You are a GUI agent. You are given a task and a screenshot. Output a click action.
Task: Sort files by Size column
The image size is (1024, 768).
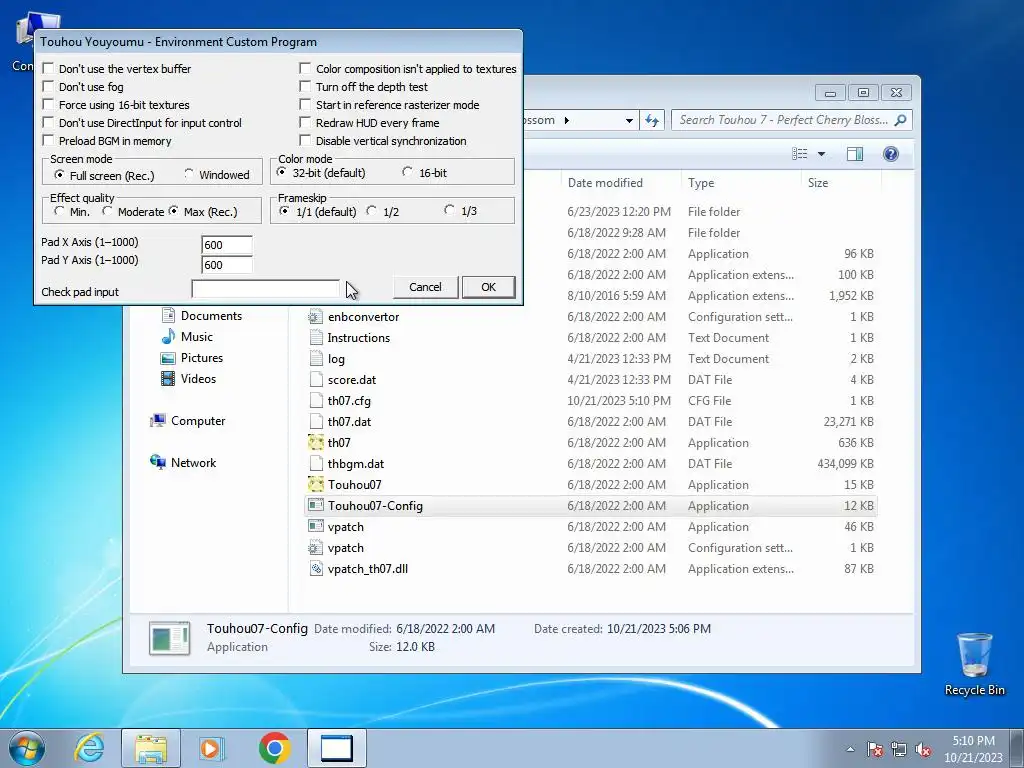[x=841, y=183]
